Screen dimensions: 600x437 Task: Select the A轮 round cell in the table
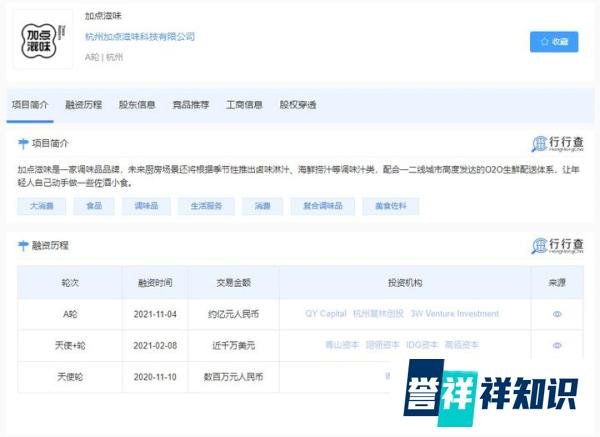click(x=70, y=315)
